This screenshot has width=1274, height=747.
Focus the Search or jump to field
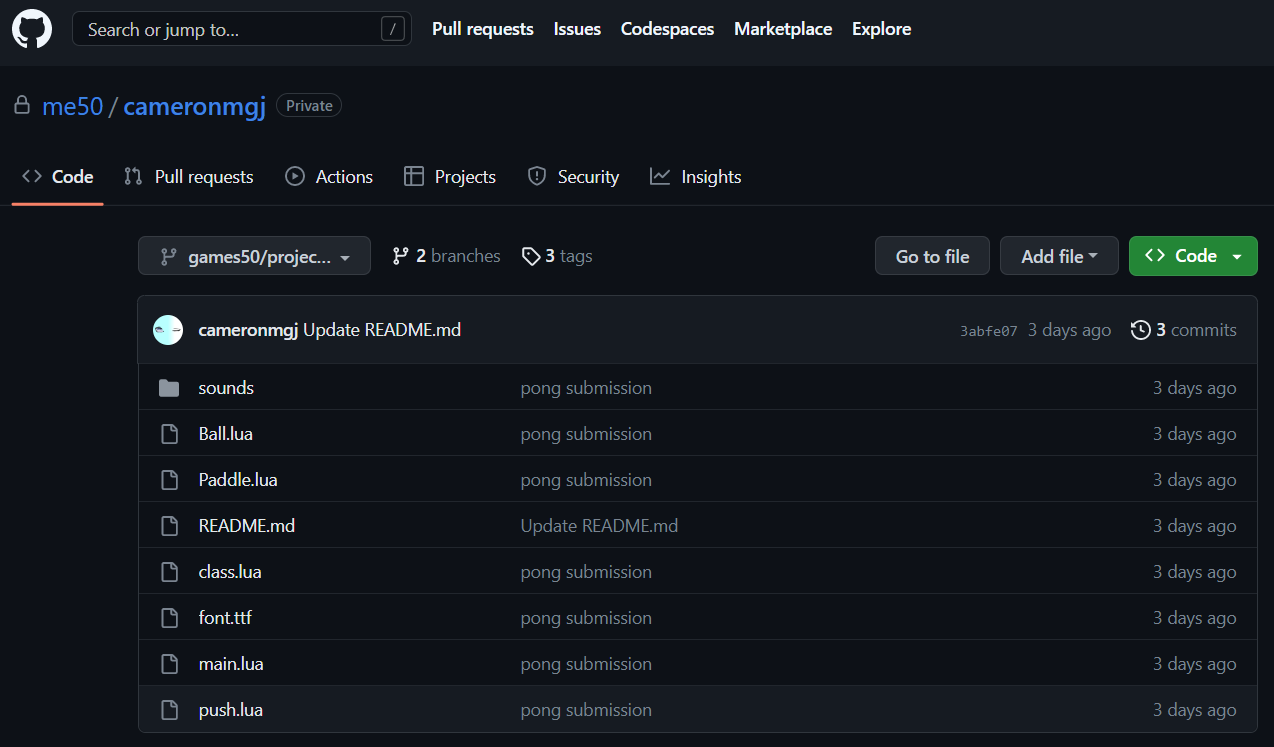pos(242,29)
